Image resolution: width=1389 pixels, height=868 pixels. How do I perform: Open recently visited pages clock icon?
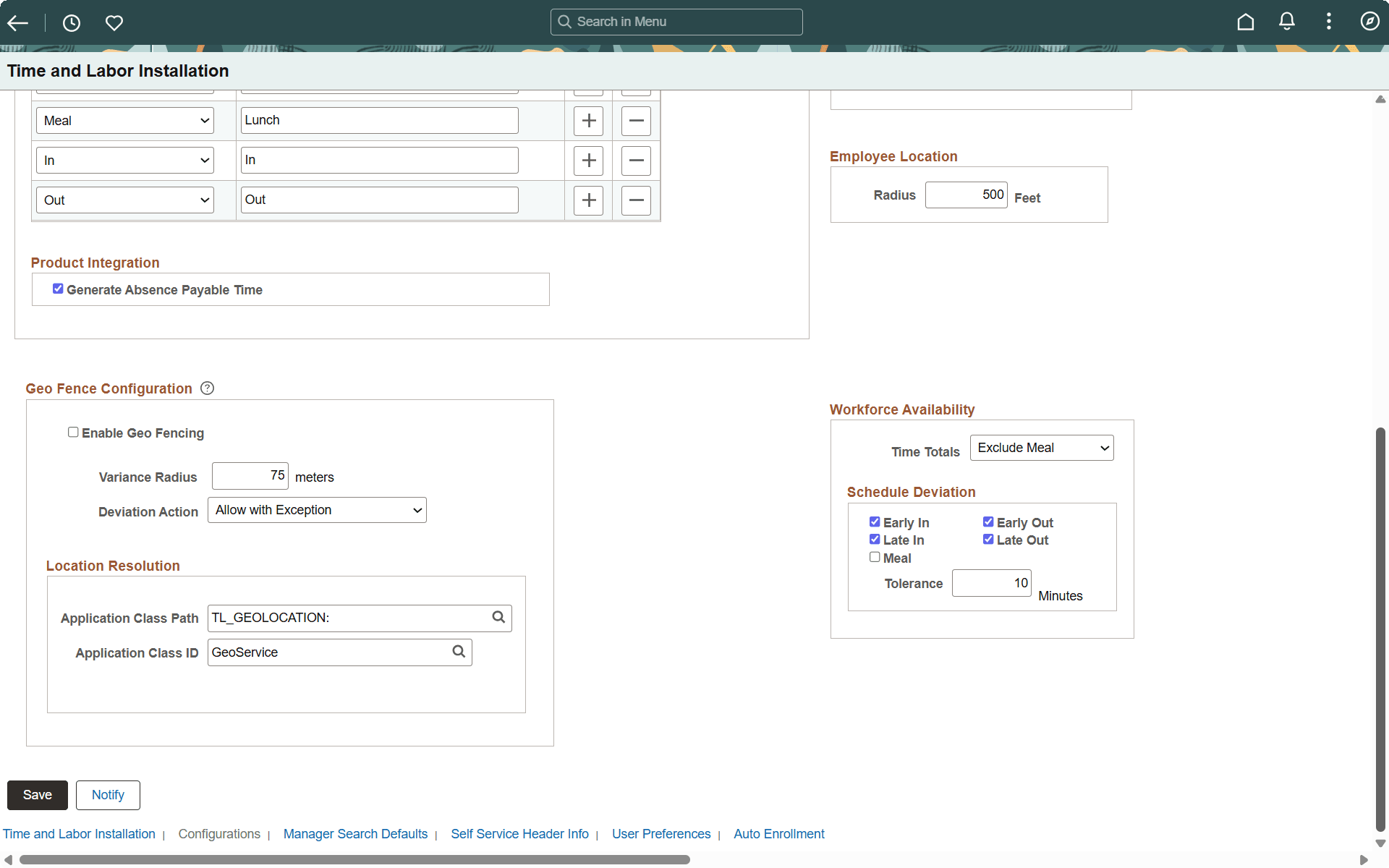click(x=71, y=22)
